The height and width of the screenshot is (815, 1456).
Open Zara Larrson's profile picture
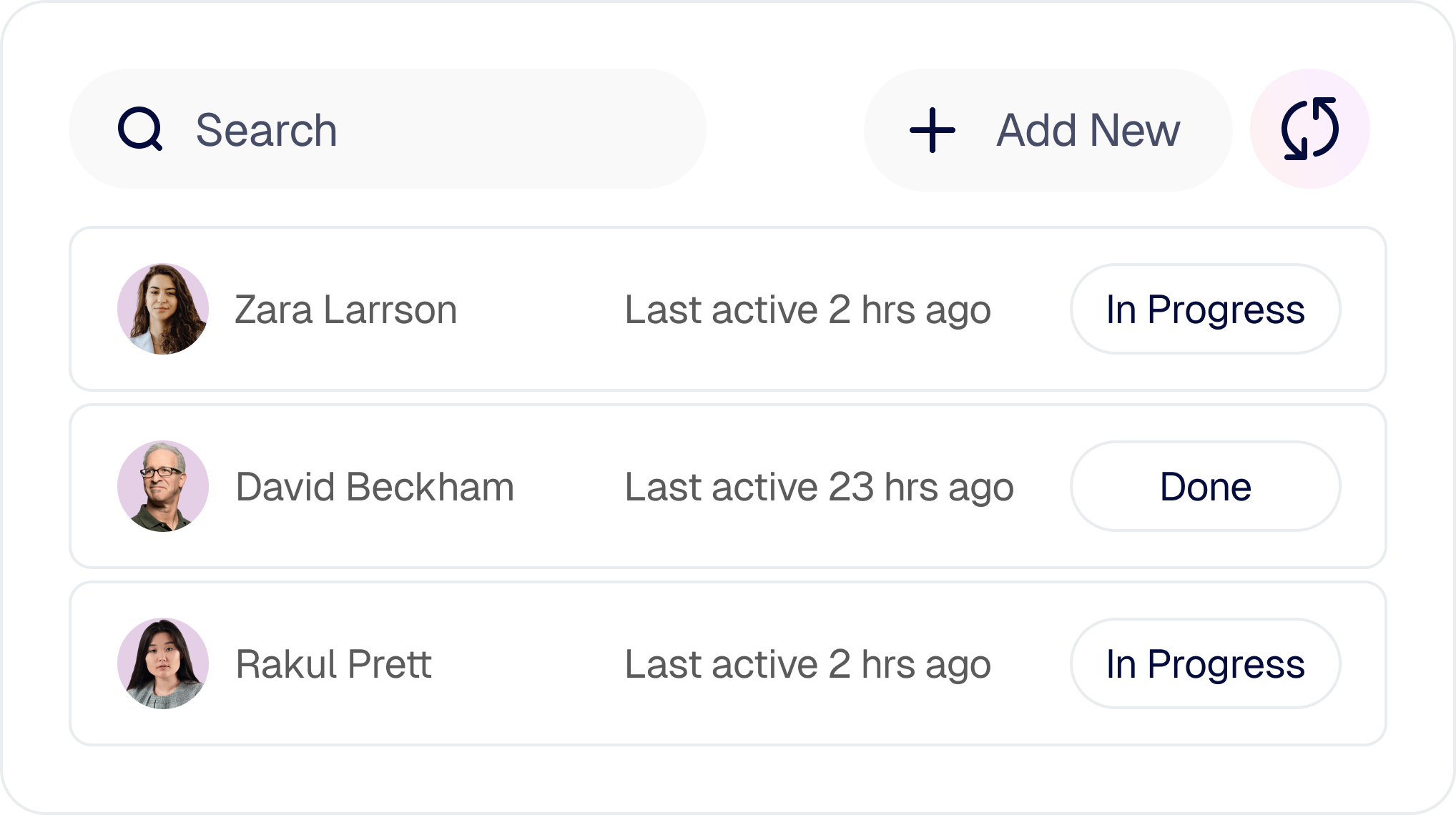click(x=163, y=309)
